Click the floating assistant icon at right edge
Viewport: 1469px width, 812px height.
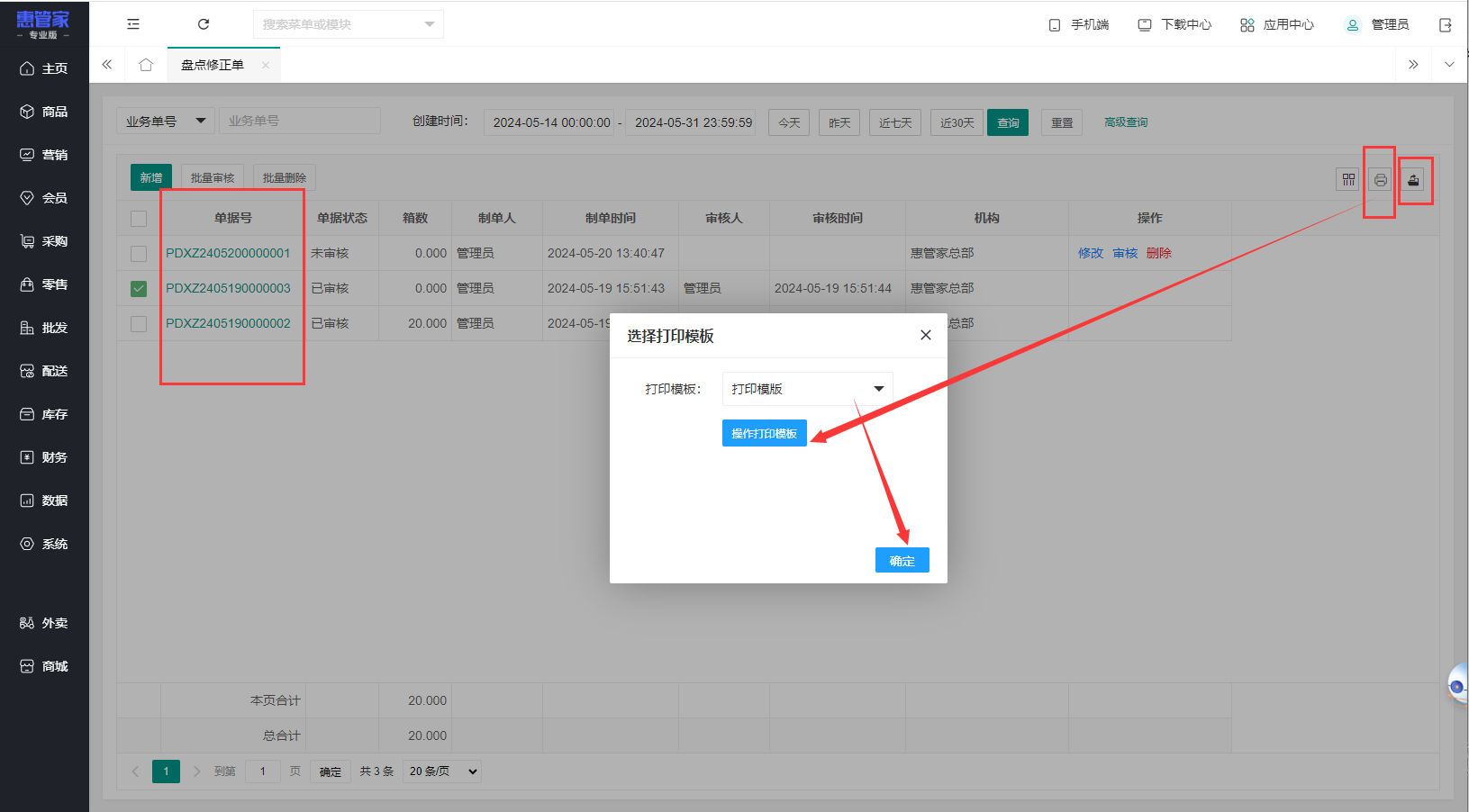(x=1457, y=684)
